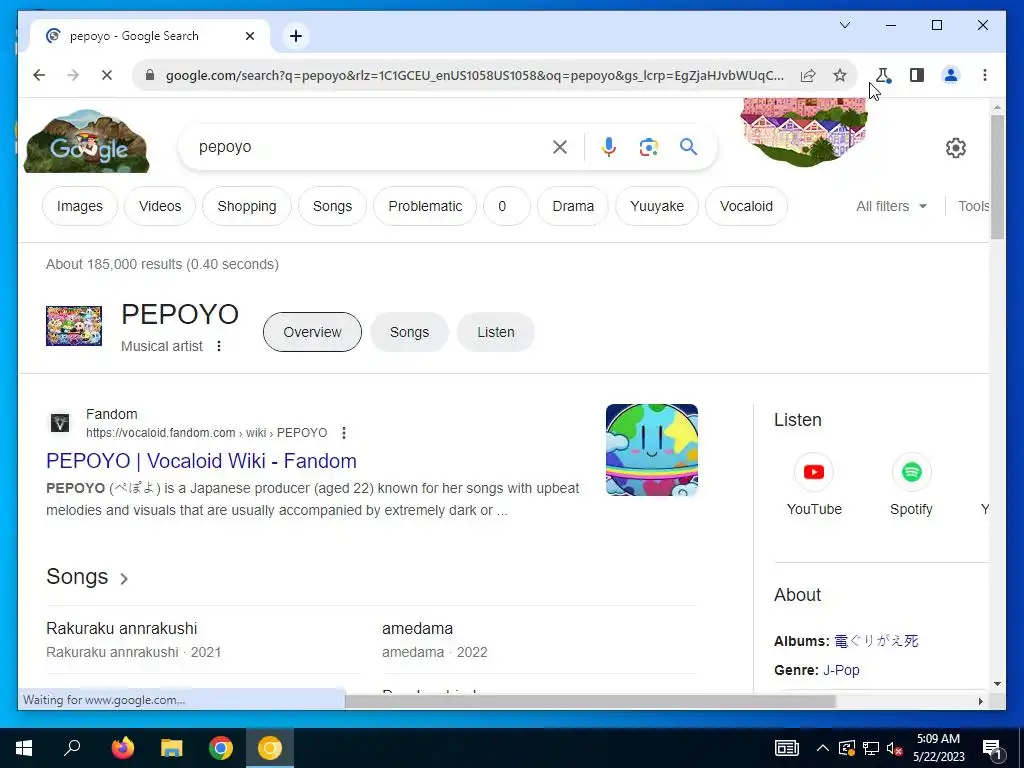Launch Firefox from the taskbar
The height and width of the screenshot is (768, 1024).
coord(123,748)
